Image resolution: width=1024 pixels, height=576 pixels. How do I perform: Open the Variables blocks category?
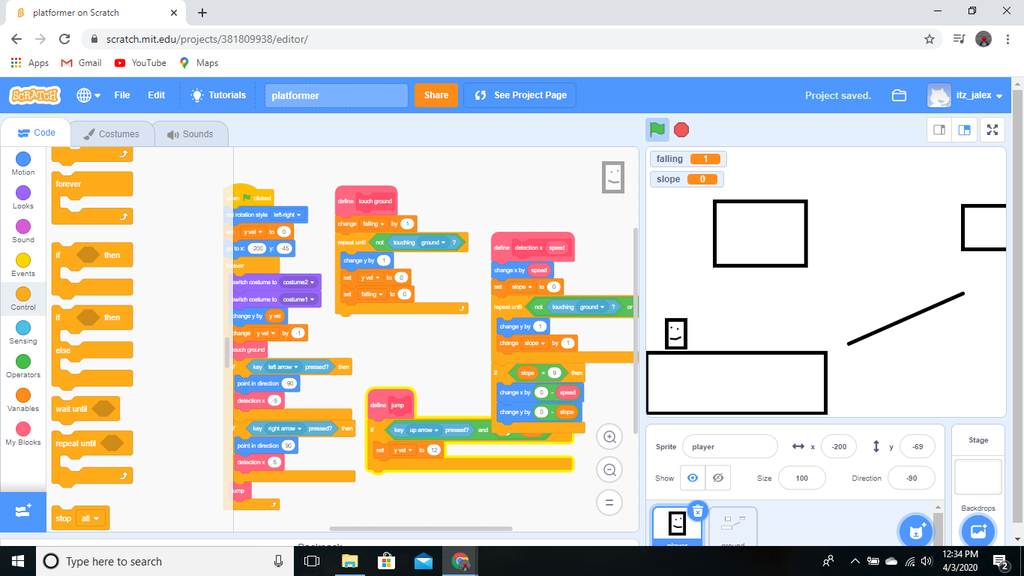coord(23,400)
